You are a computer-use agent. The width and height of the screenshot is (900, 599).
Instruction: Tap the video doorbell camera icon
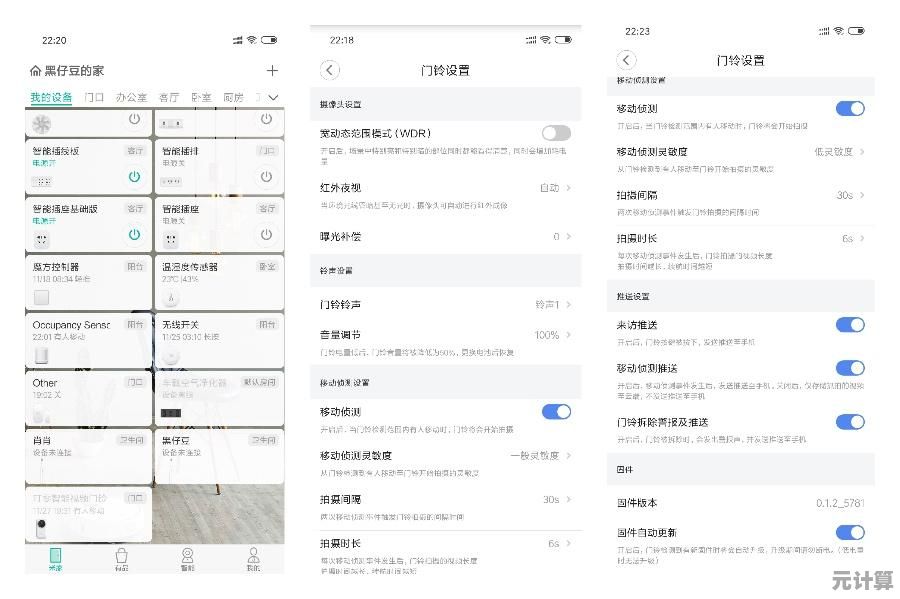(42, 528)
